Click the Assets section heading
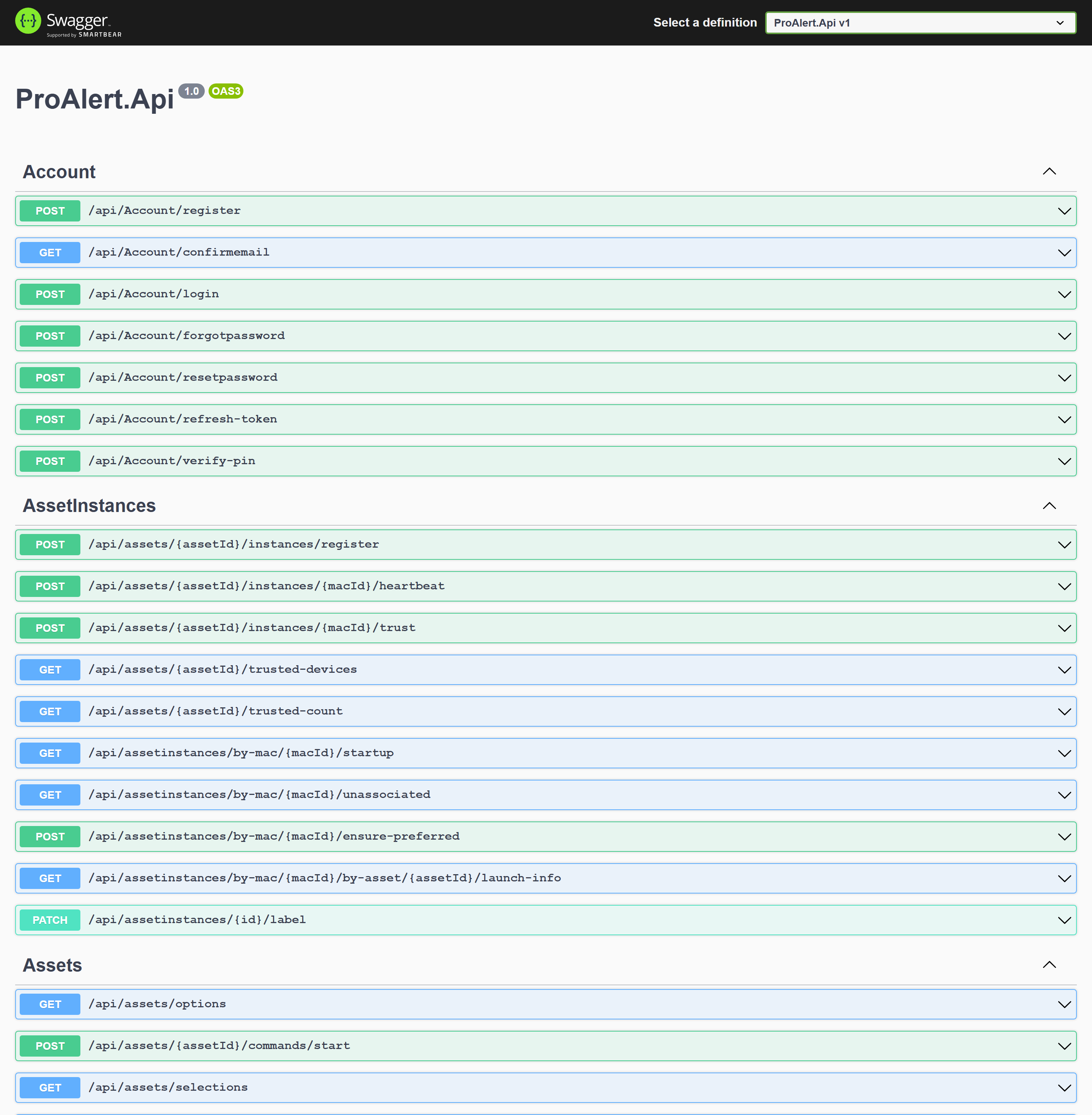The height and width of the screenshot is (1115, 1092). tap(52, 965)
